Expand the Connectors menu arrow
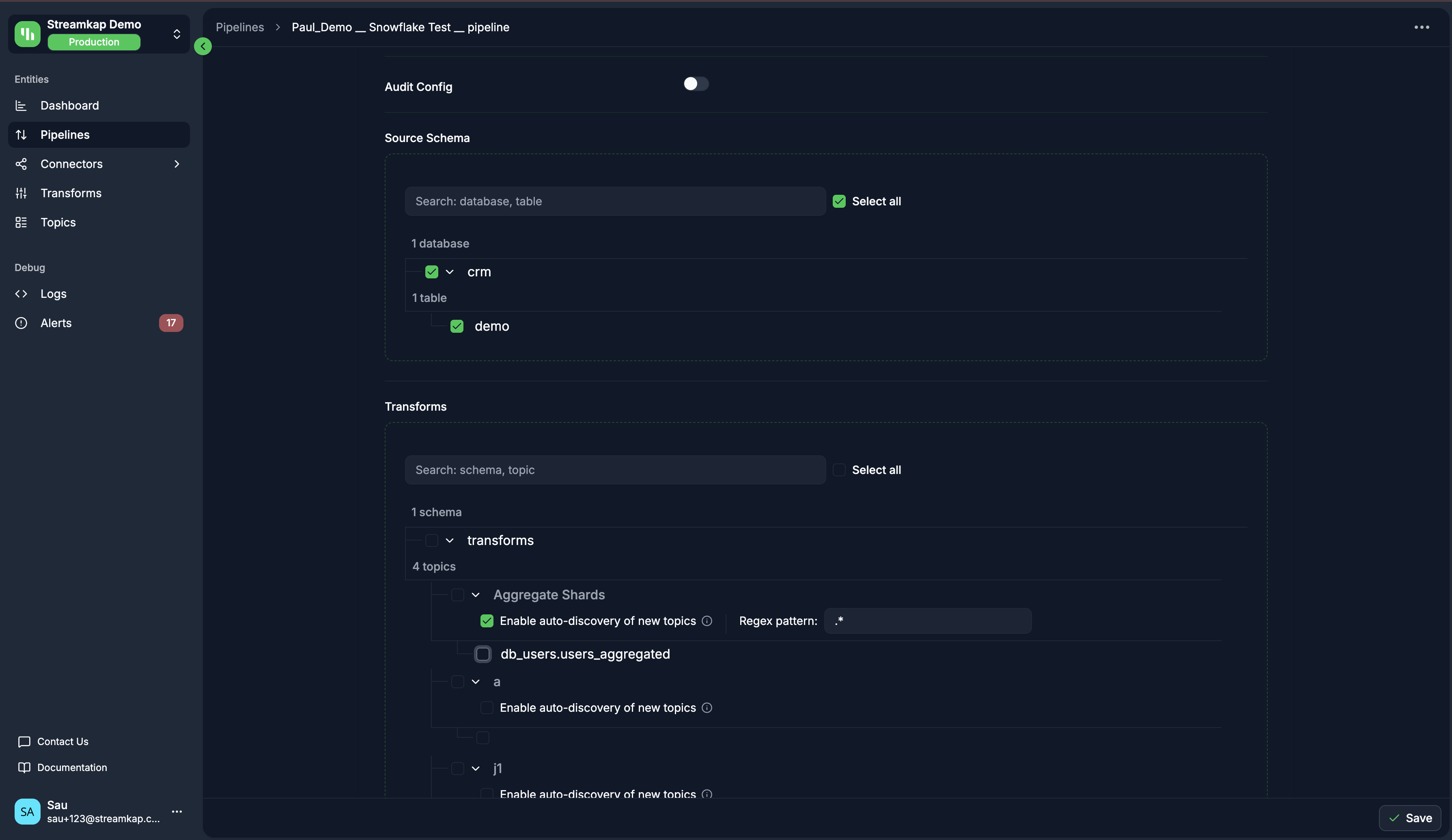 (176, 164)
